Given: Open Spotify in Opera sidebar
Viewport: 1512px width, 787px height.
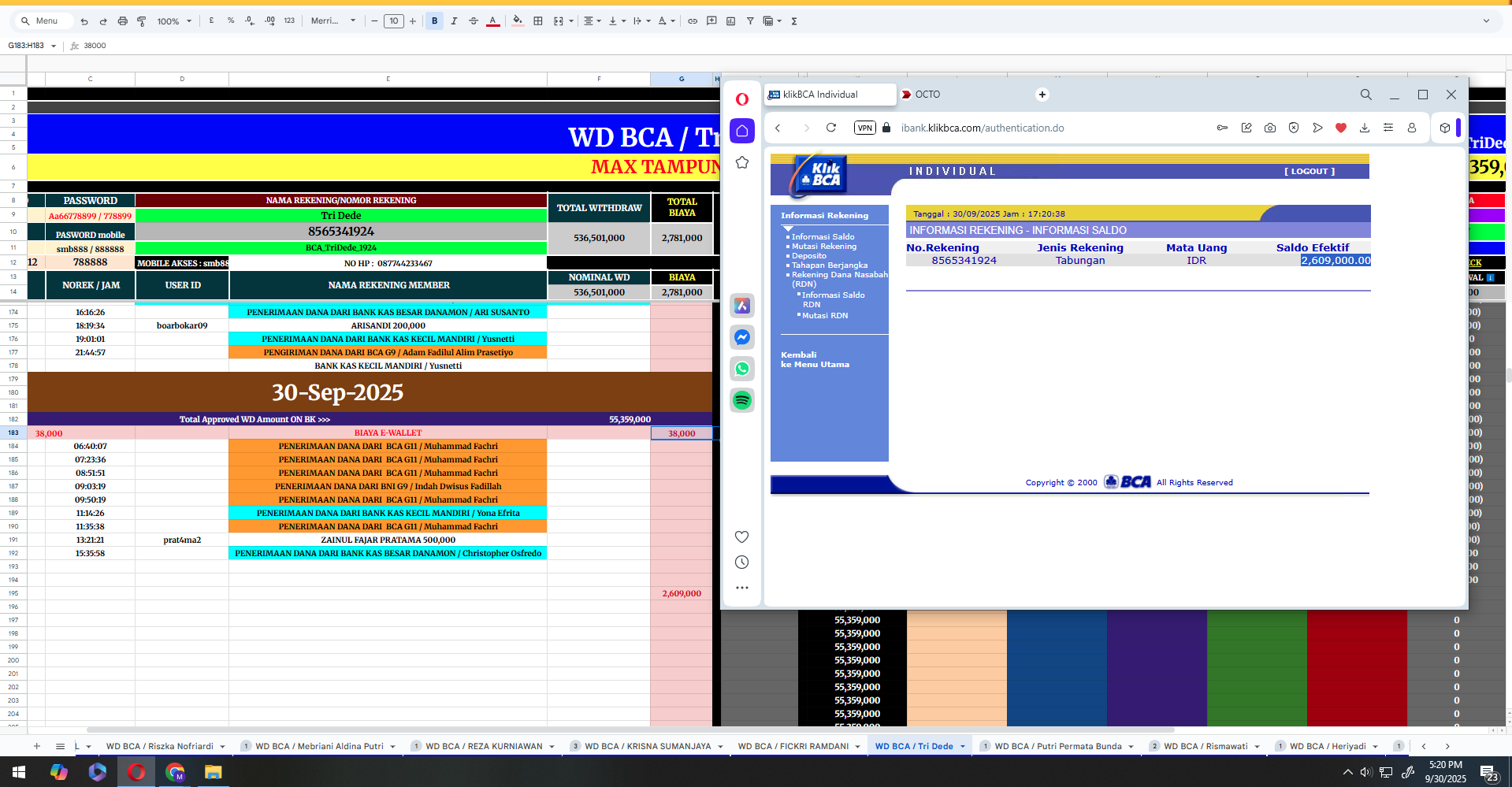Looking at the screenshot, I should (x=742, y=400).
